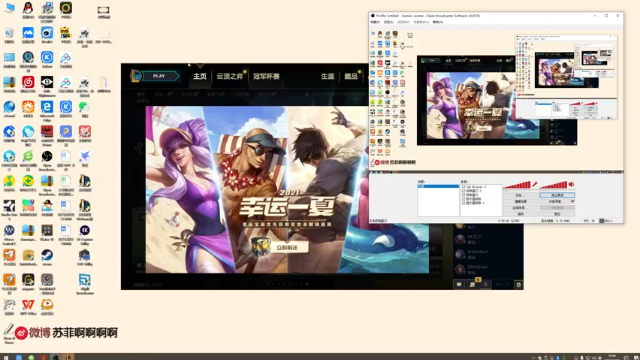Toggle the window capture 2 source checkbox
The image size is (640, 360).
click(x=463, y=191)
